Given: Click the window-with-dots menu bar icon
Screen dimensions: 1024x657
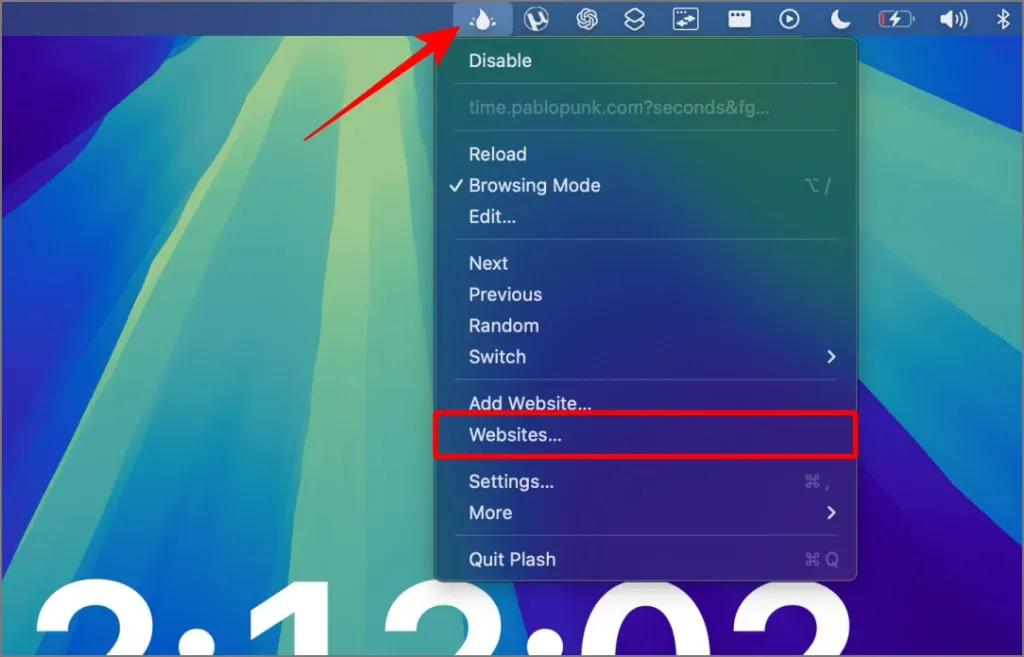Looking at the screenshot, I should (x=739, y=19).
